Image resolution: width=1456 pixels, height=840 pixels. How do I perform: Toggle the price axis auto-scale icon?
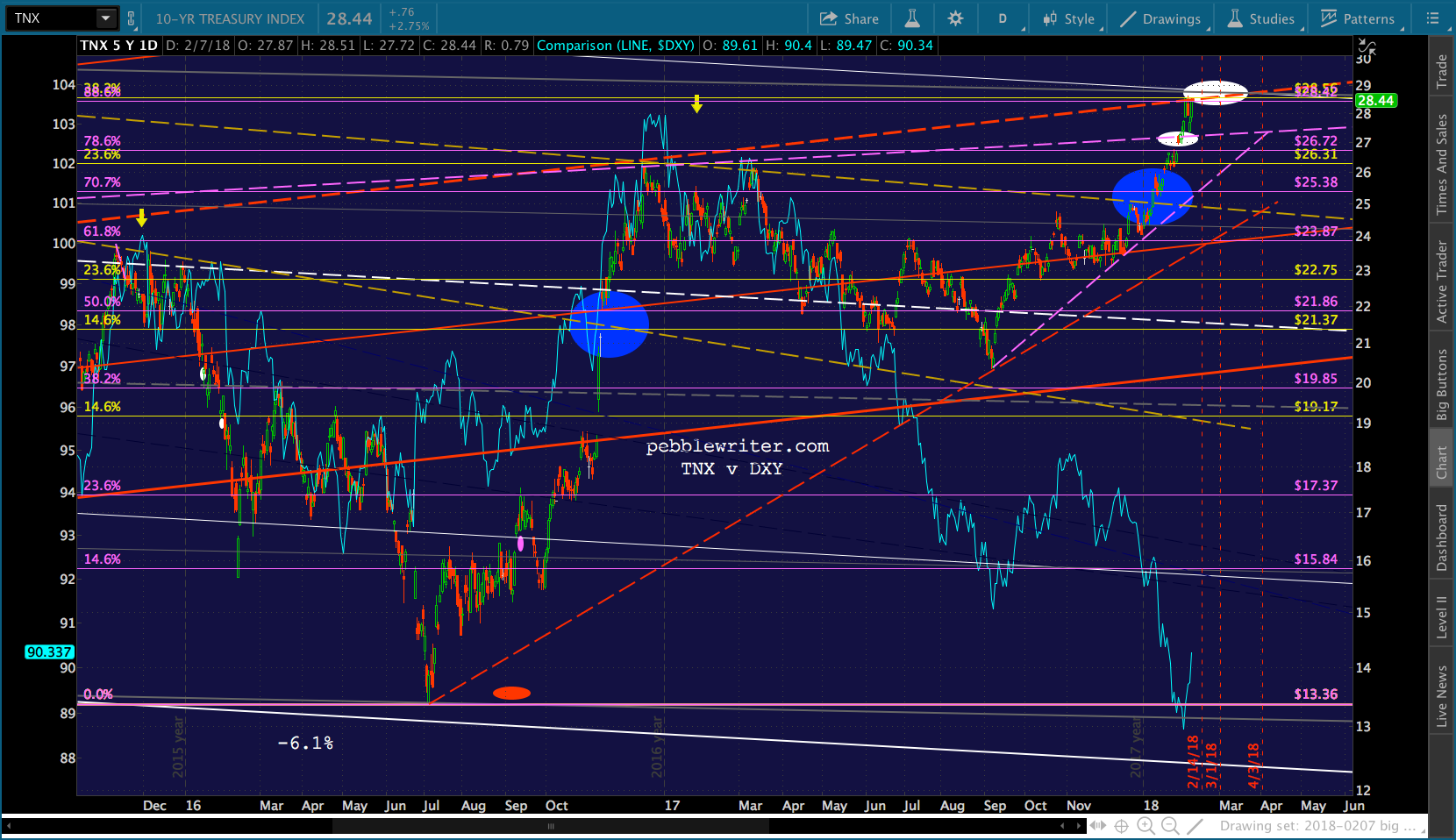pos(1366,45)
